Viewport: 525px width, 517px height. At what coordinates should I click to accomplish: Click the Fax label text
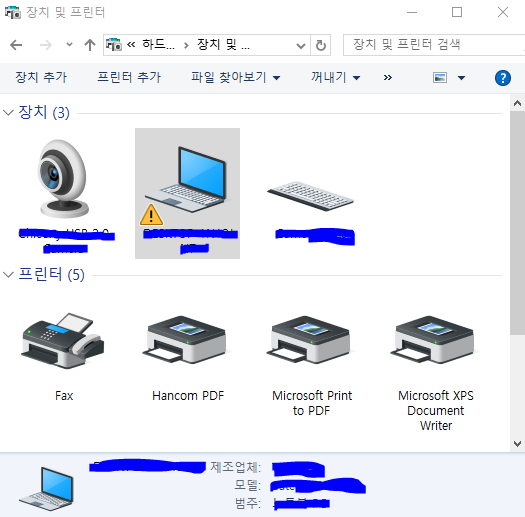(64, 396)
